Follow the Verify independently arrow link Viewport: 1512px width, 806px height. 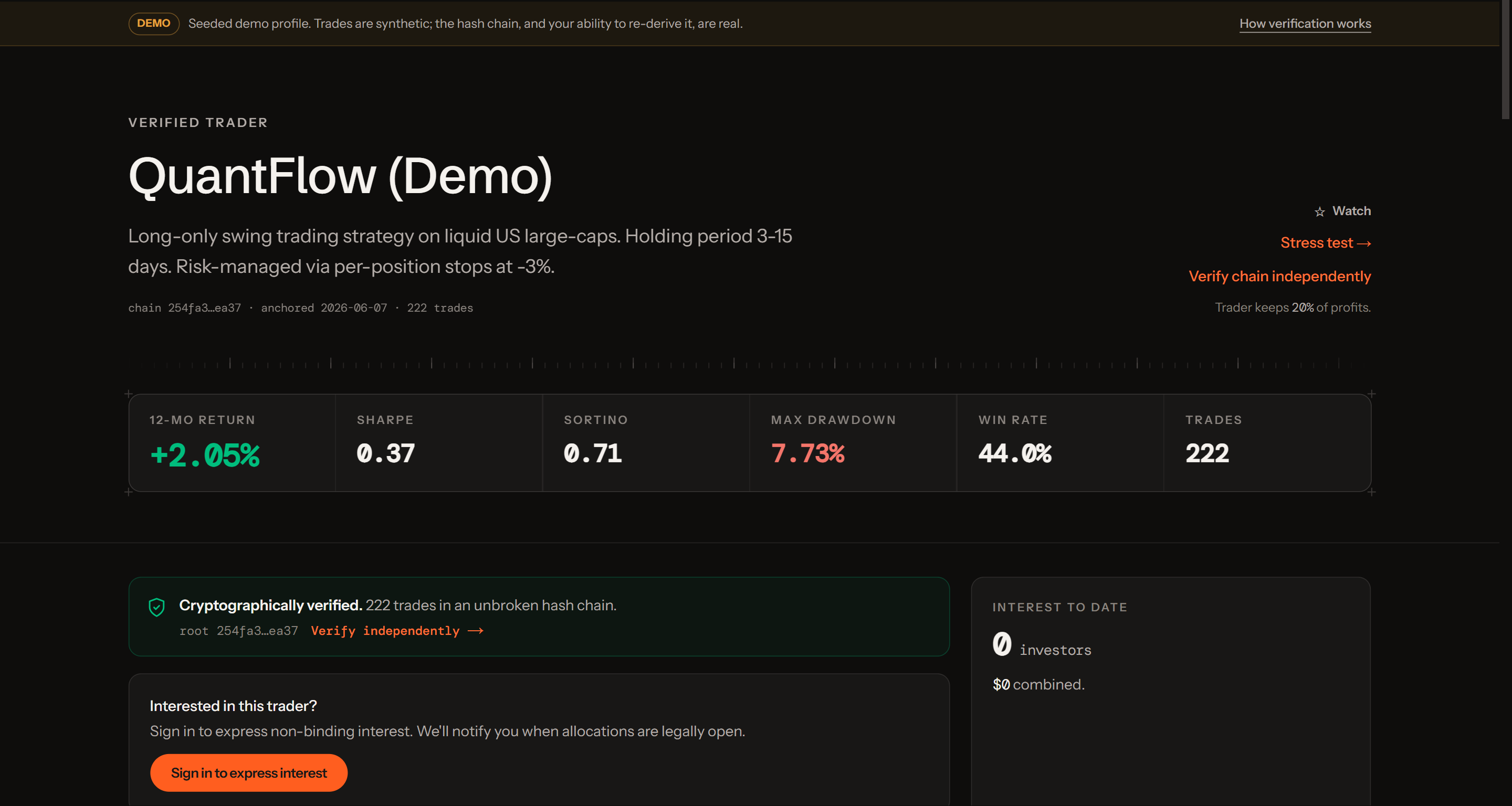397,631
